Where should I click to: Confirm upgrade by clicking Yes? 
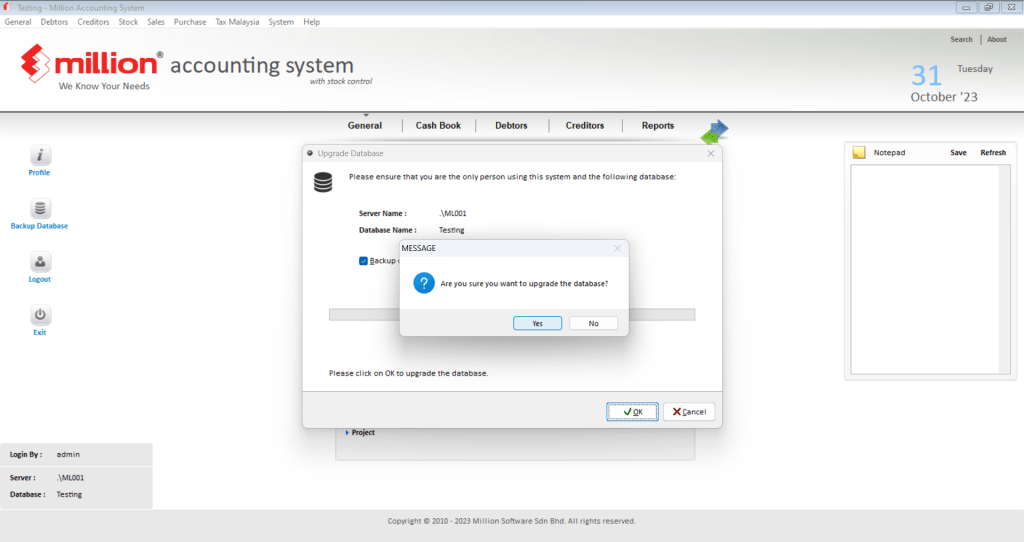537,323
